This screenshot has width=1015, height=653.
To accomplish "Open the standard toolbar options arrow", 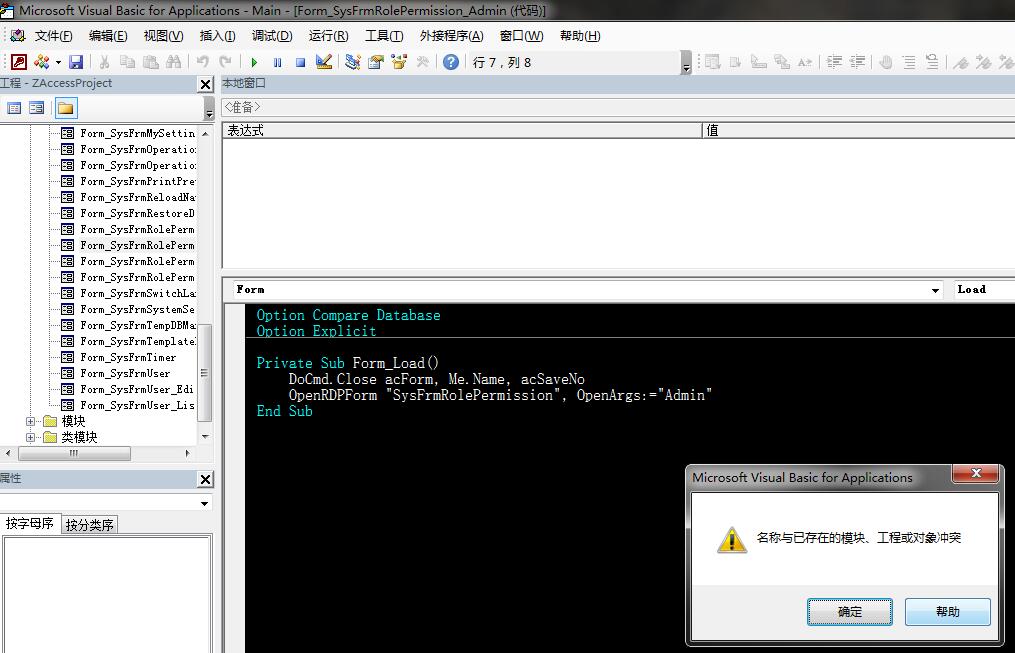I will click(x=686, y=63).
